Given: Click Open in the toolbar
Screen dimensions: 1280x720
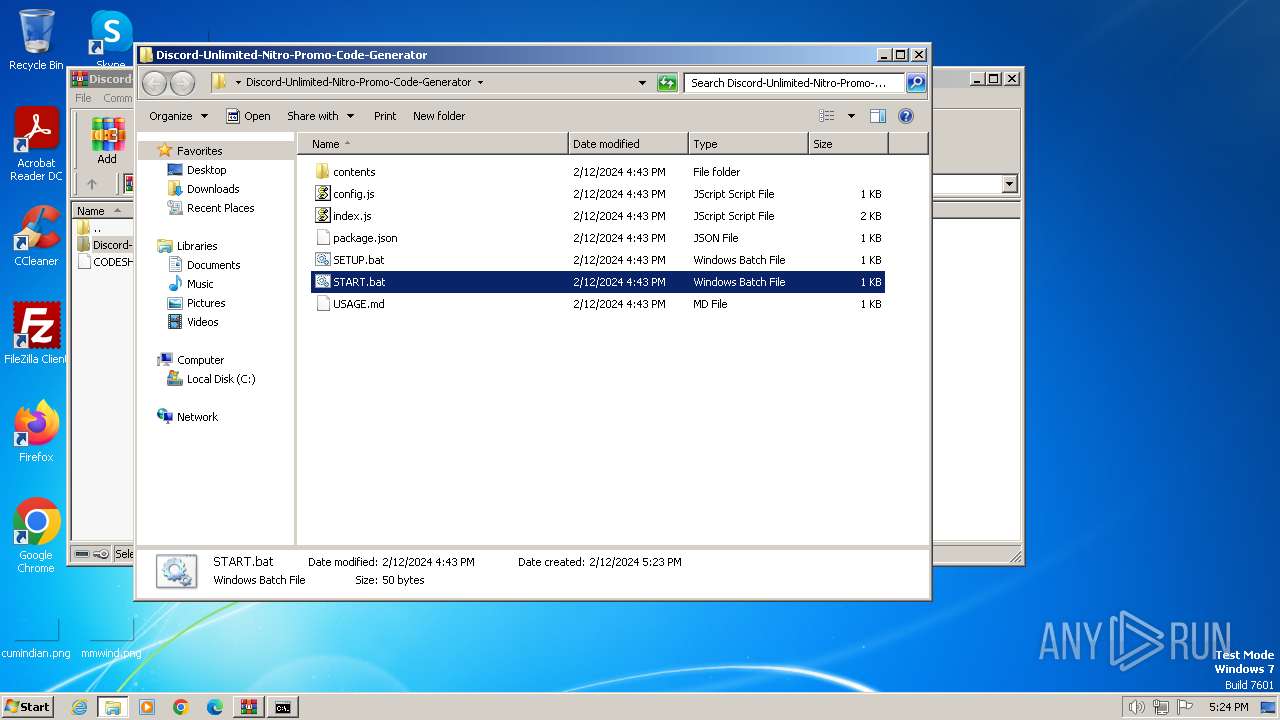Looking at the screenshot, I should click(248, 116).
